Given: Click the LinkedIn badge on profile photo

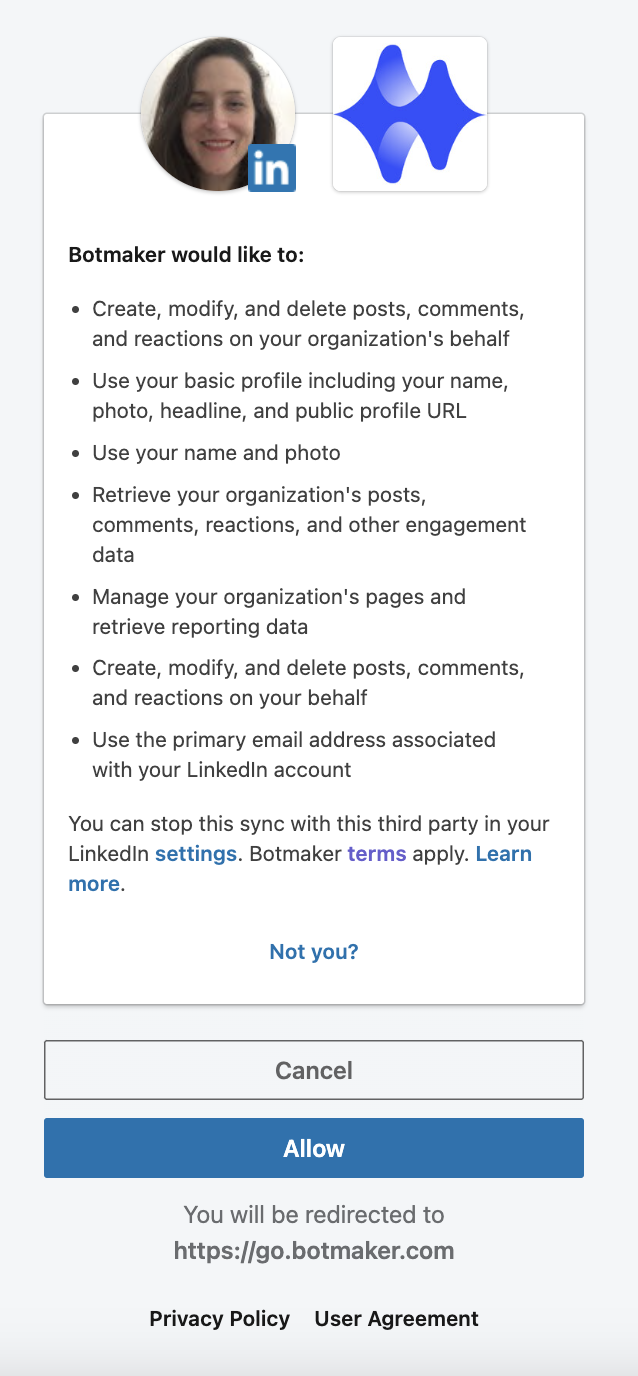Looking at the screenshot, I should click(x=272, y=168).
